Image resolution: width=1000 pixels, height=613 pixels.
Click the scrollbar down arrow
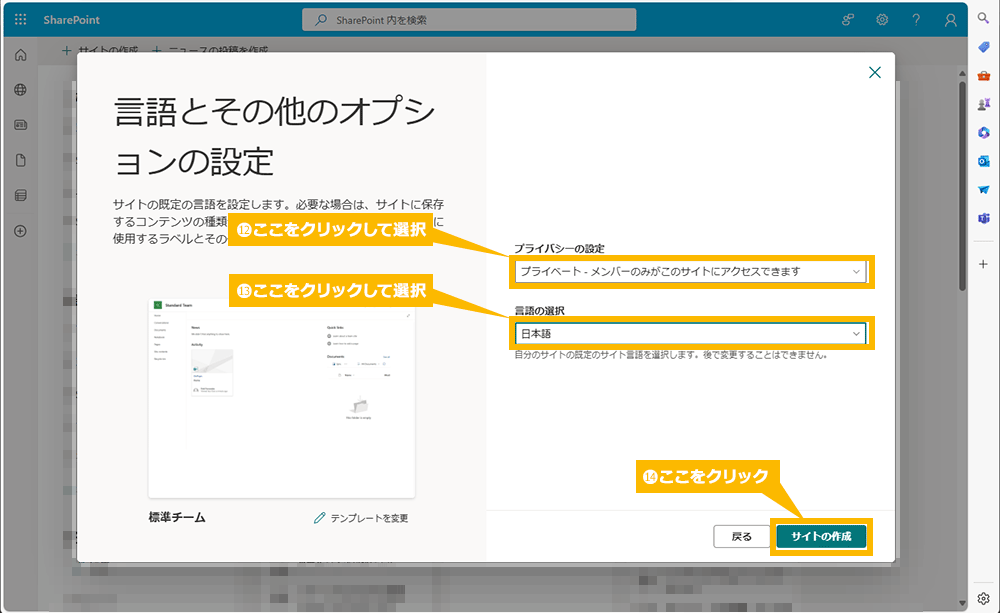pos(962,603)
